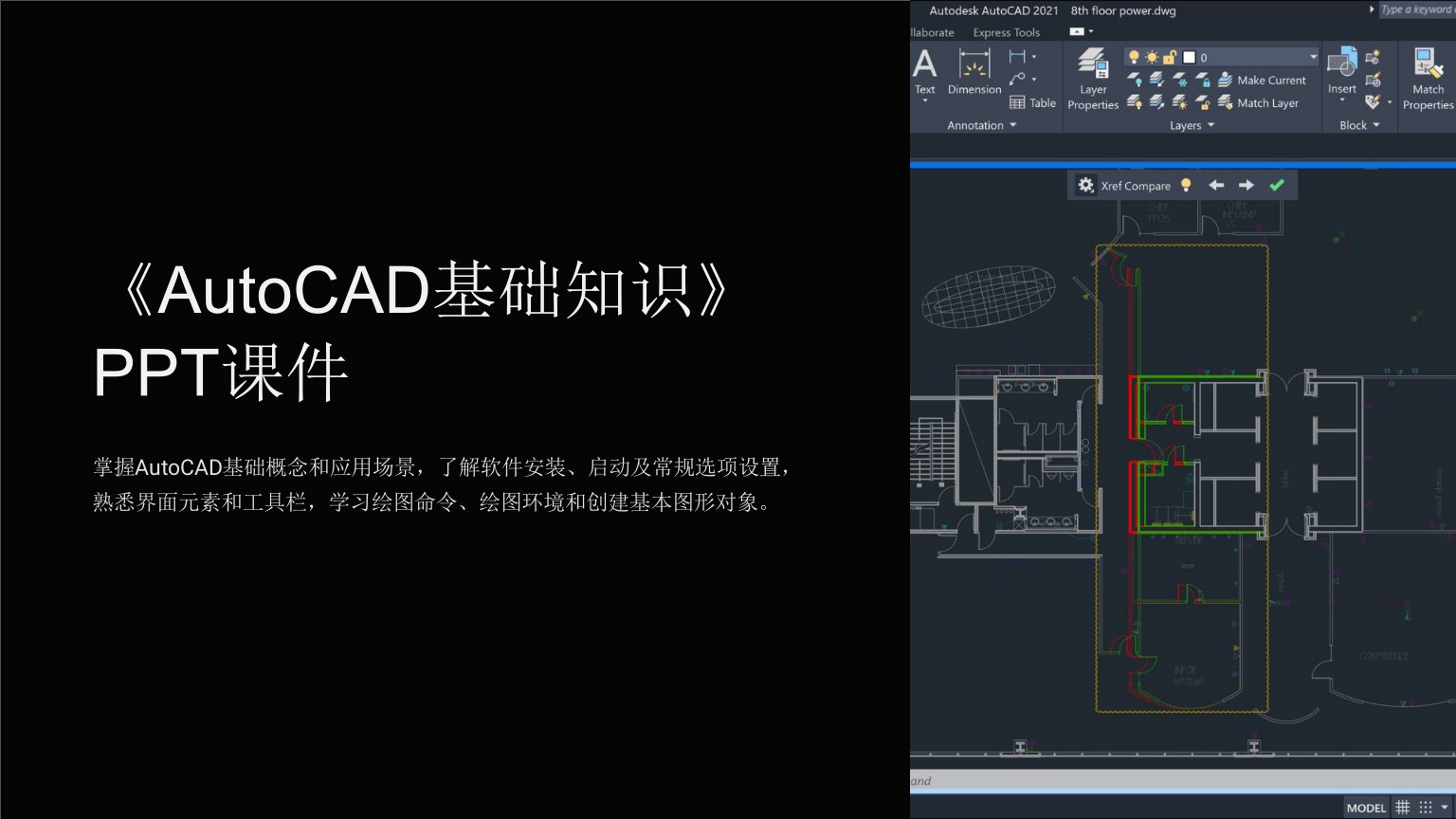This screenshot has height=819, width=1456.
Task: Open the layer 0 dropdown list
Action: (x=1313, y=57)
